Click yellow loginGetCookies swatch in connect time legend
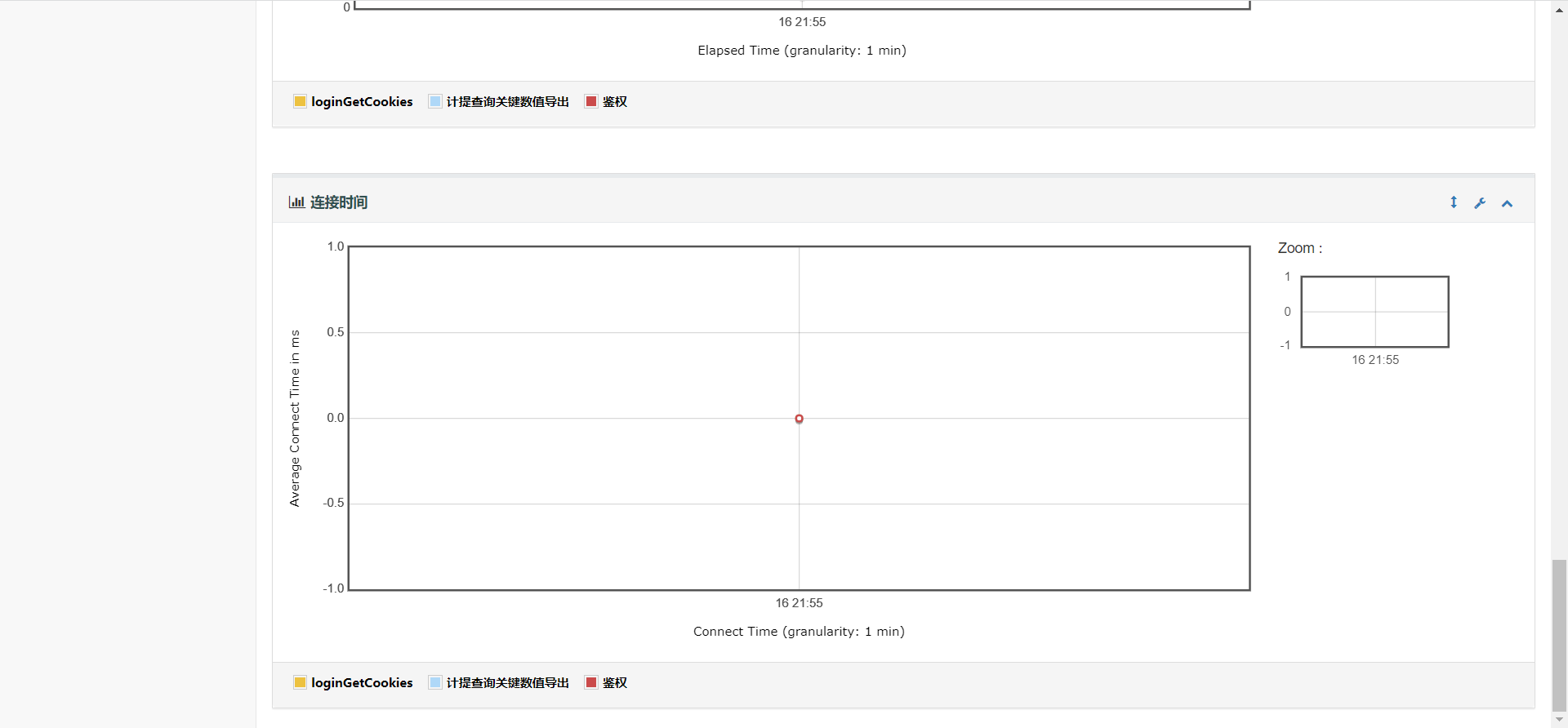The height and width of the screenshot is (728, 1568). pos(300,682)
